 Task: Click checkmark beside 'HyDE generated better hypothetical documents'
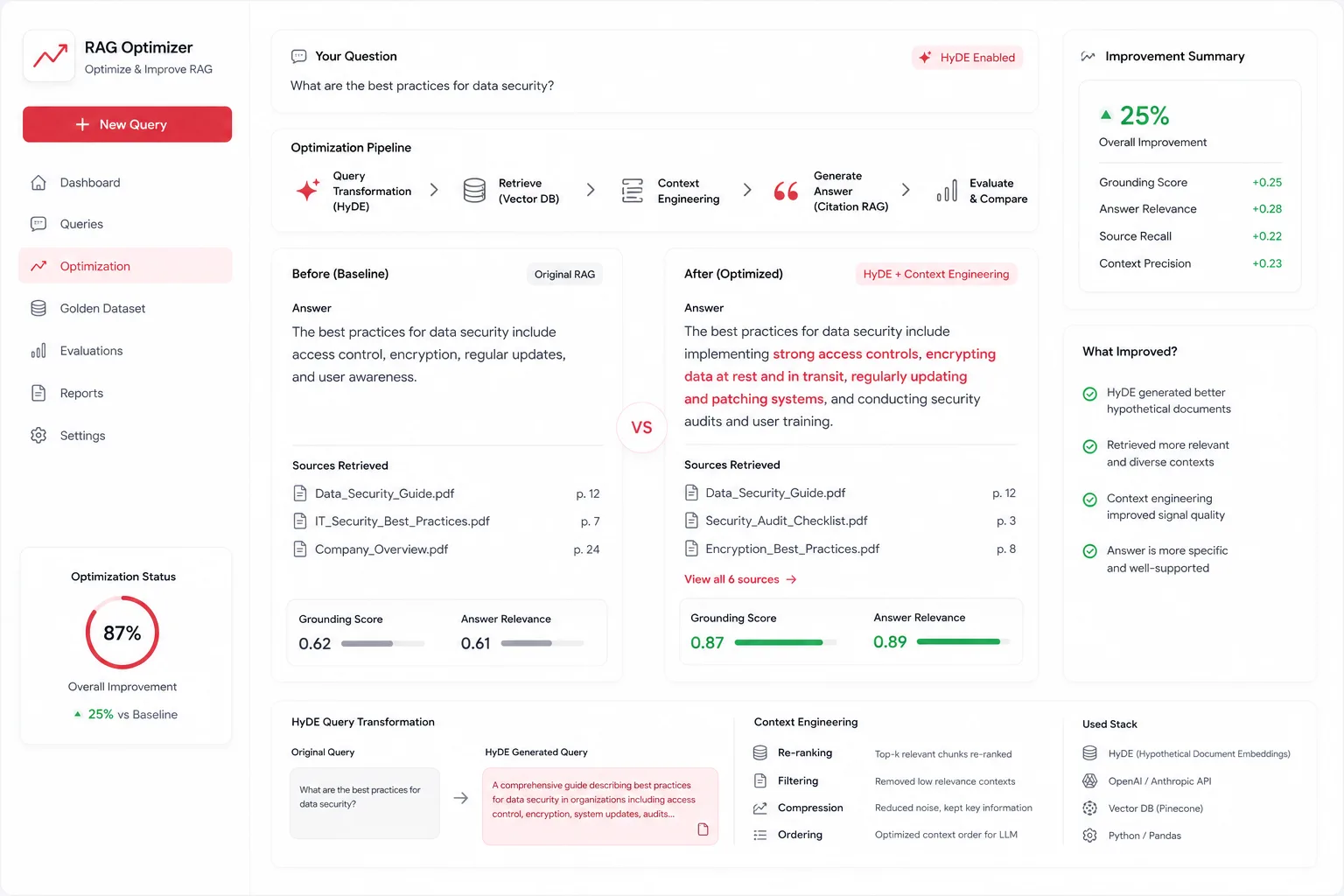click(1090, 394)
